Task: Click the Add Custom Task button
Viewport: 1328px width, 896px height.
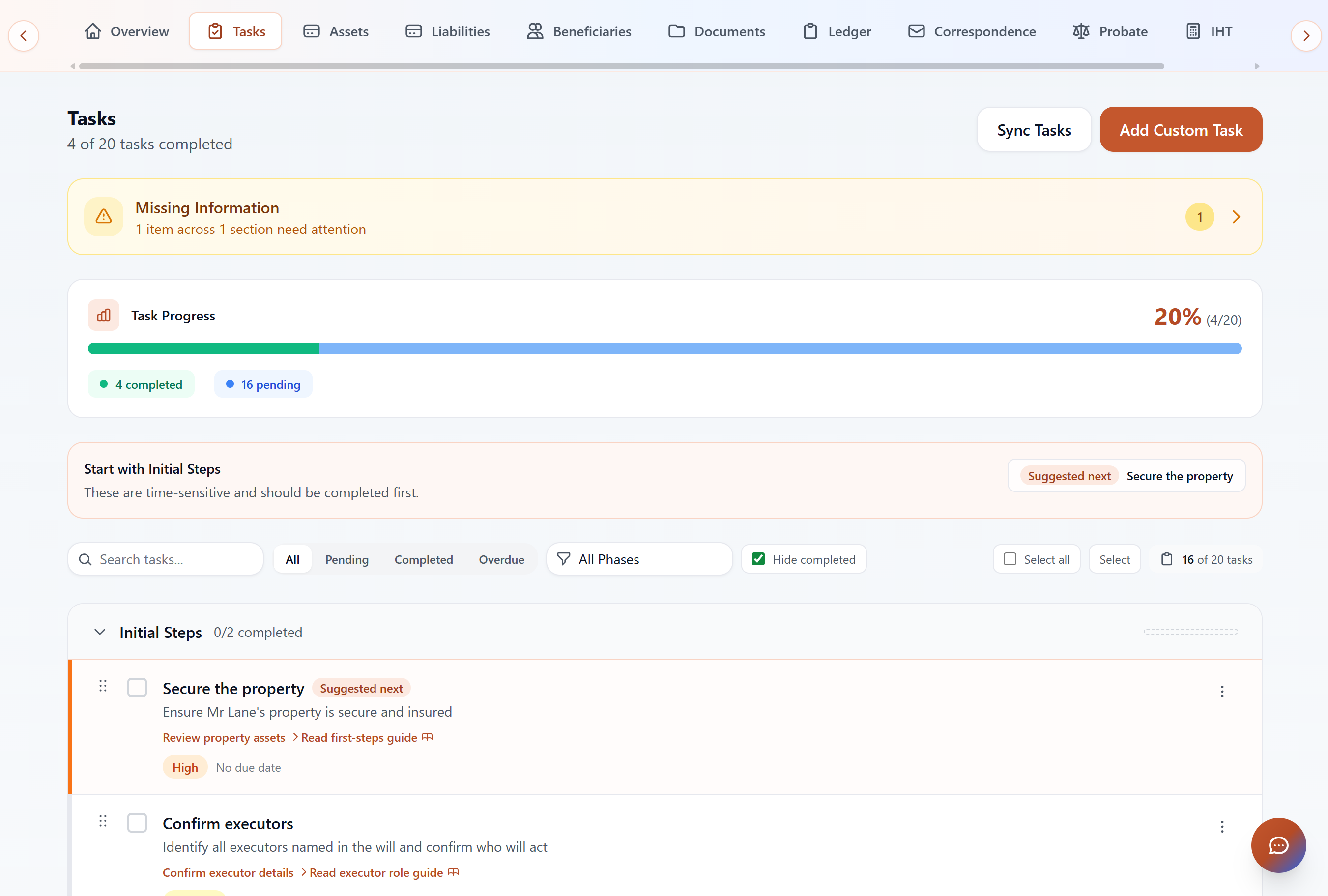Action: pyautogui.click(x=1181, y=129)
